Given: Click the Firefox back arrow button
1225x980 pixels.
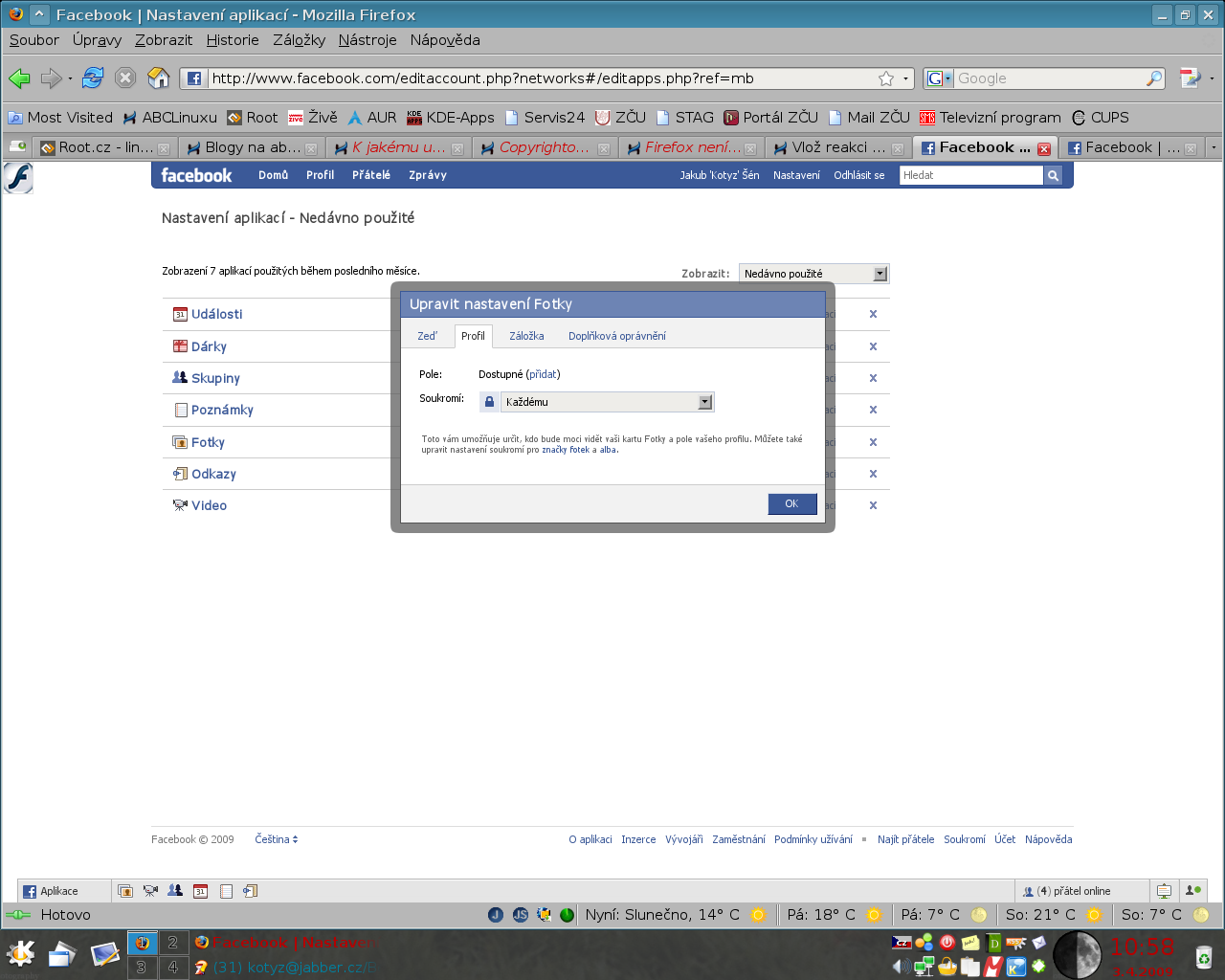Looking at the screenshot, I should [x=19, y=78].
